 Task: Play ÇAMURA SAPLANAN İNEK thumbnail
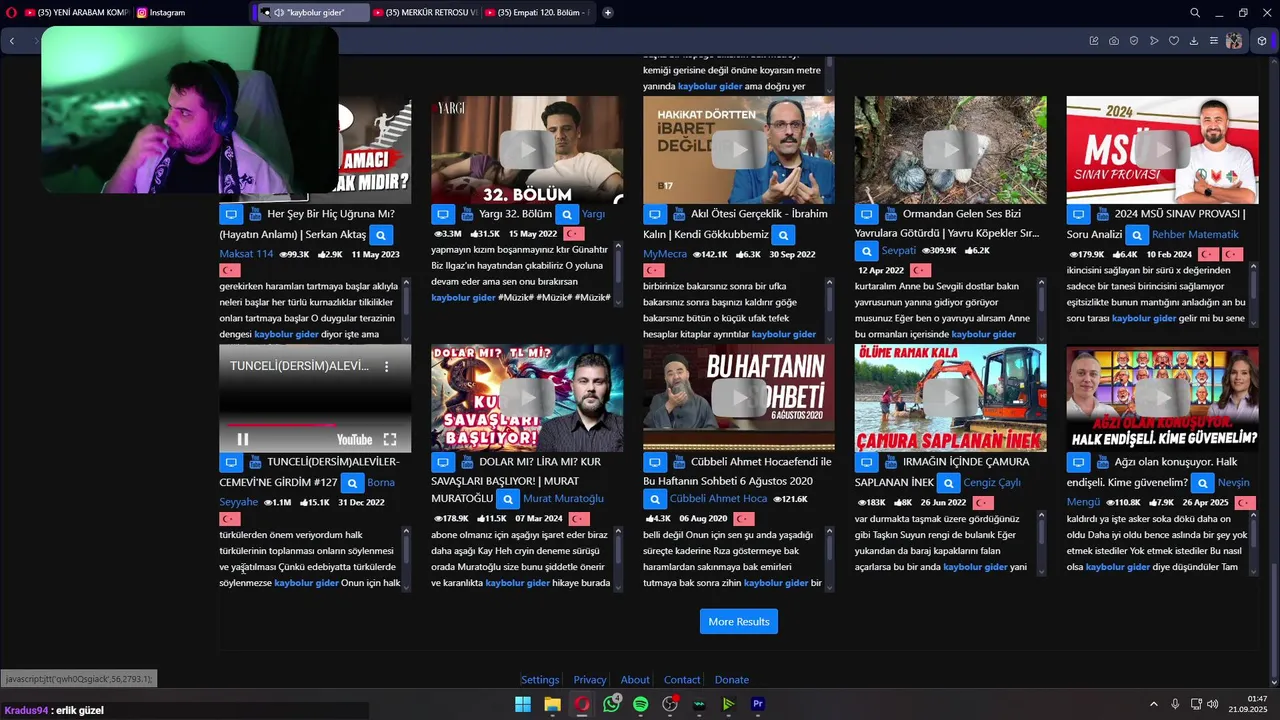tap(950, 398)
